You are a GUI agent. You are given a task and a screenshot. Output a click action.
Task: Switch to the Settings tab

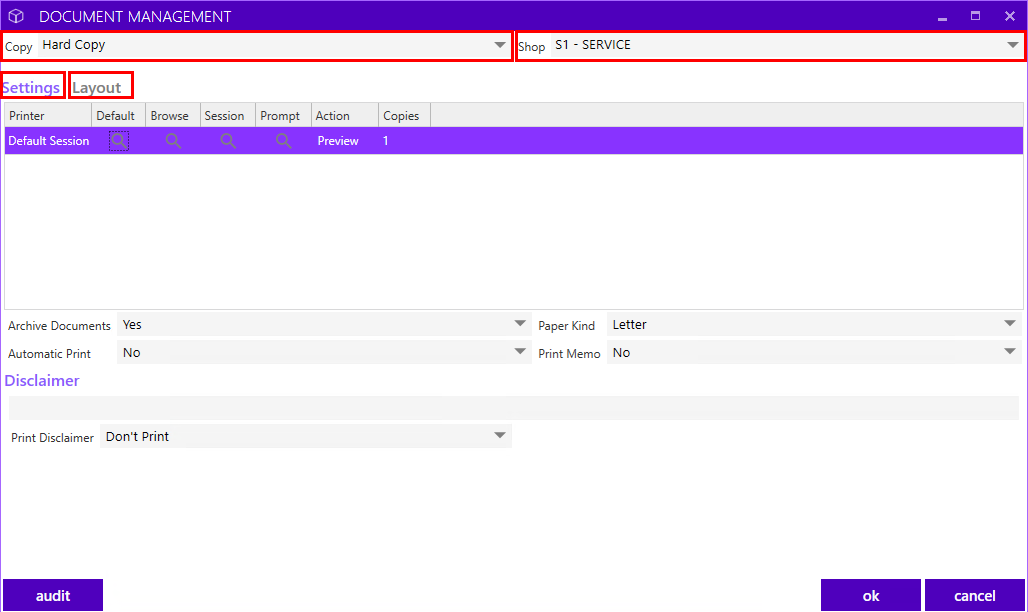(x=31, y=87)
